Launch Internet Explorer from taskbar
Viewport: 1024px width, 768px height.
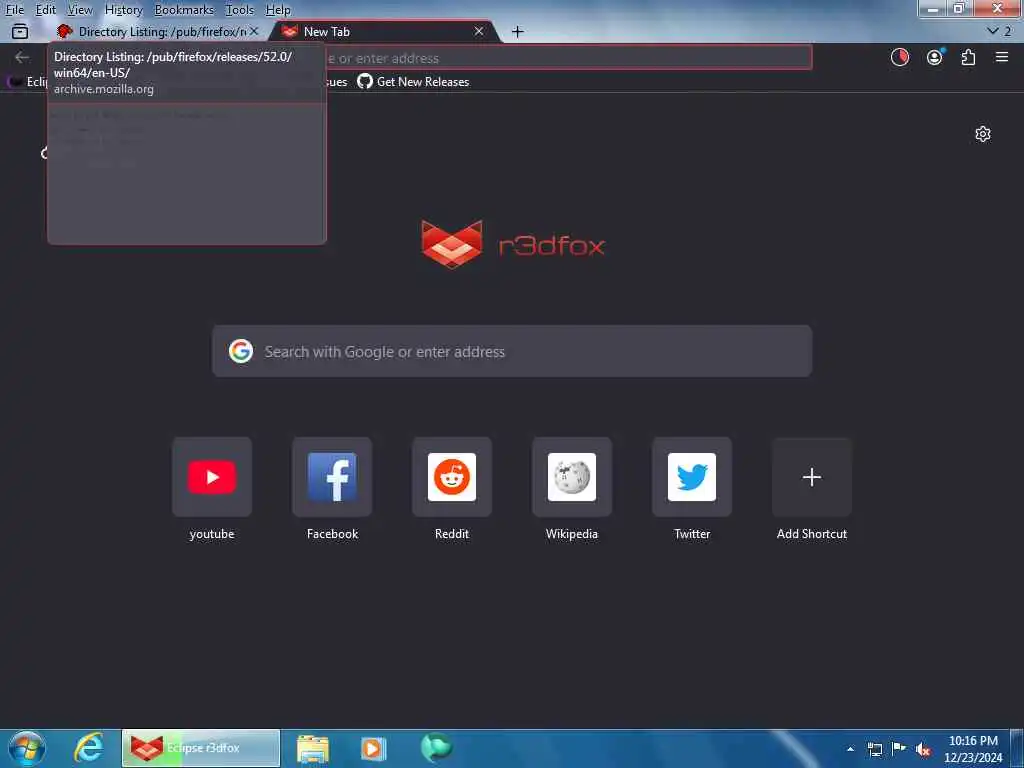pos(88,748)
